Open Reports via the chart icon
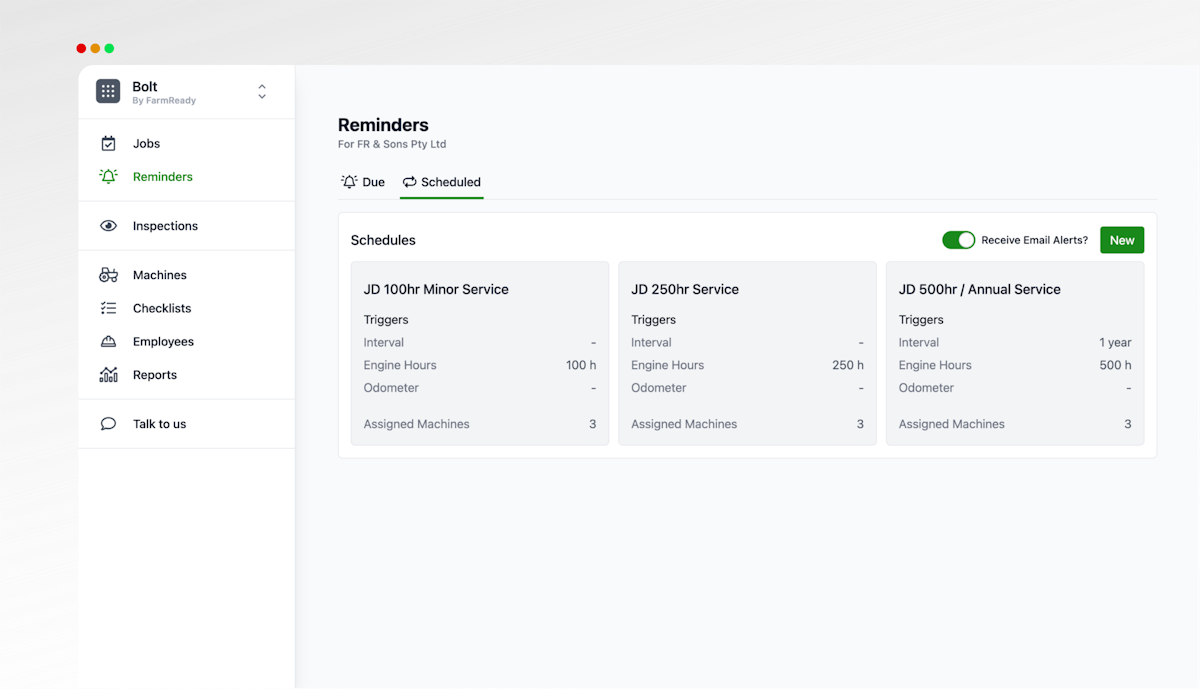This screenshot has width=1200, height=689. [108, 375]
